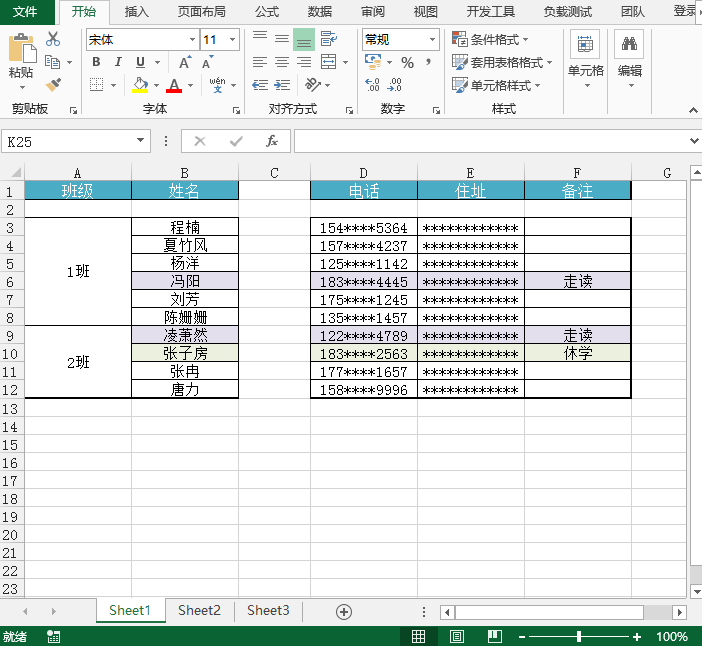
Task: Click the increase indent icon
Action: click(x=282, y=85)
